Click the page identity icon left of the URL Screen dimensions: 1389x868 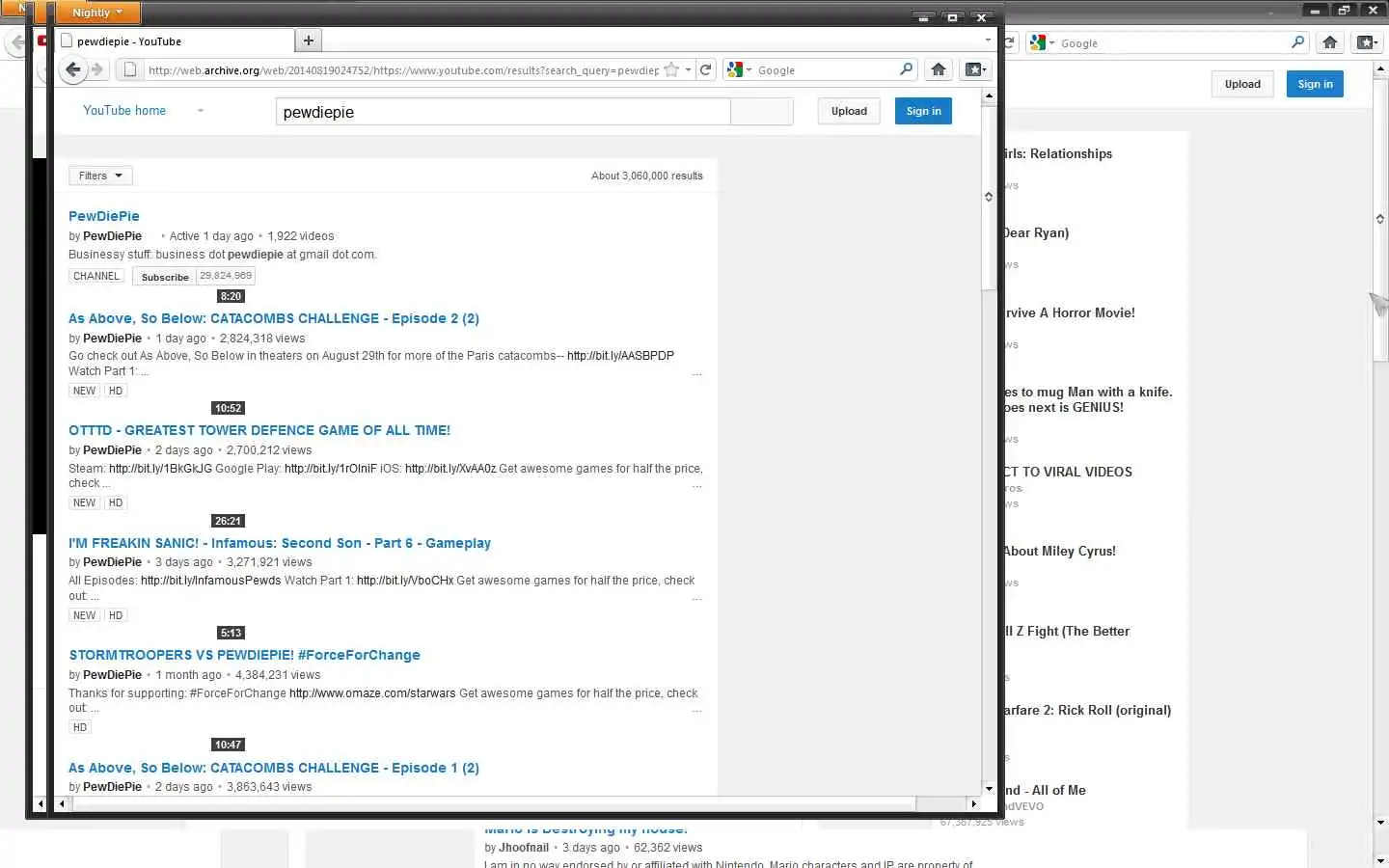coord(130,69)
